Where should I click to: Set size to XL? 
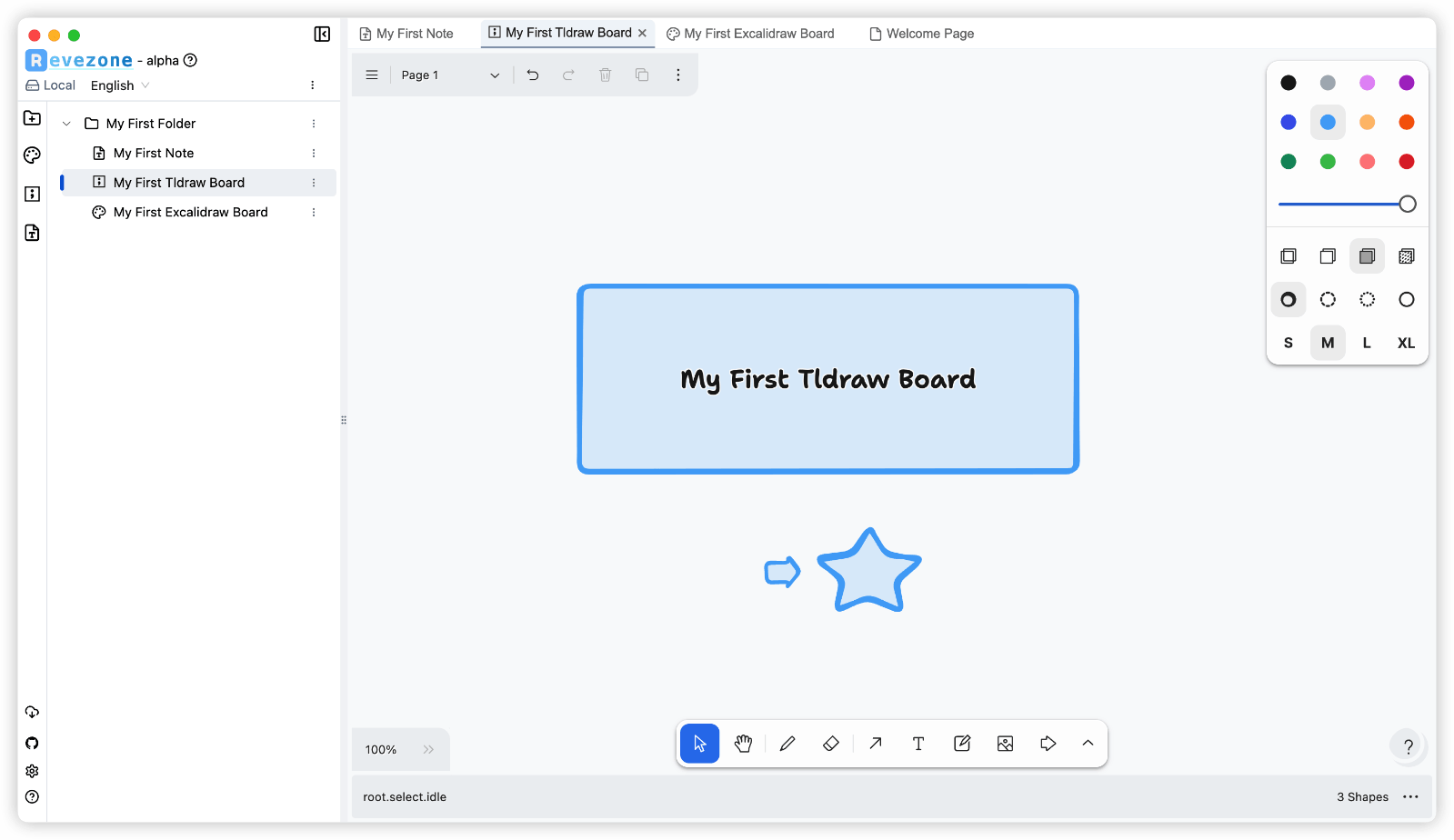click(1406, 343)
